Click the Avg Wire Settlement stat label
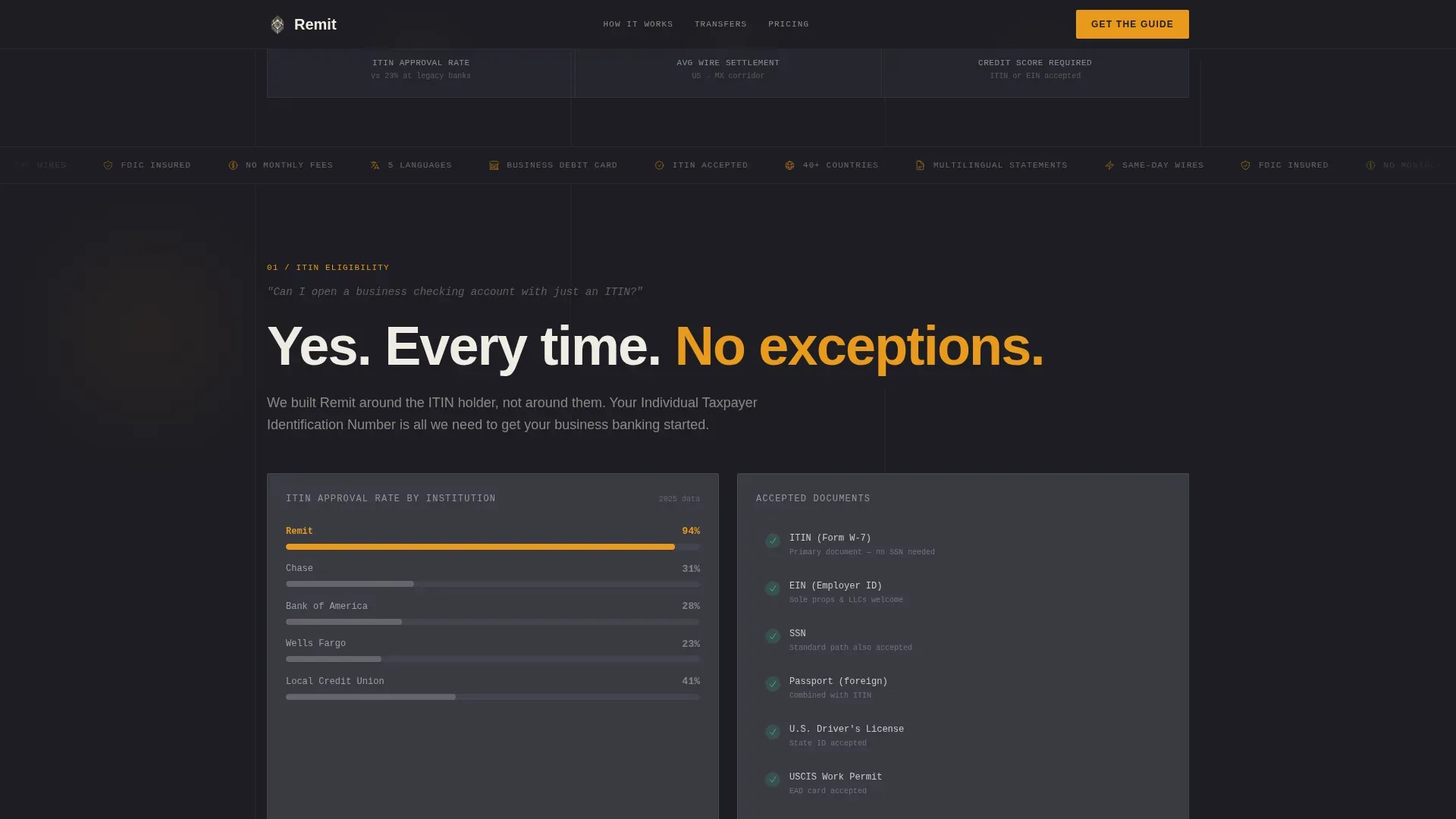This screenshot has height=819, width=1456. (728, 63)
